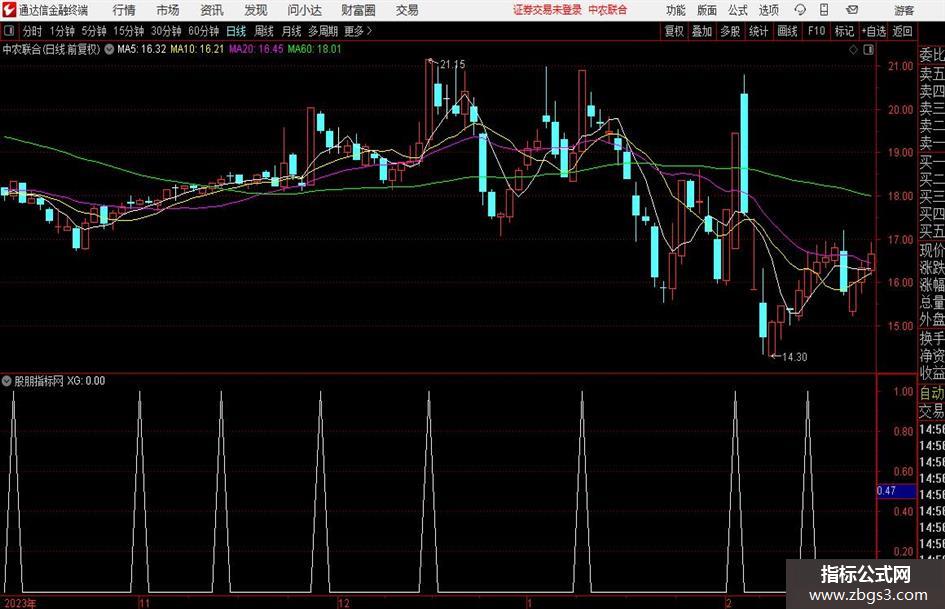The image size is (945, 609).
Task: Switch to the 5分钟 period
Action: [94, 31]
